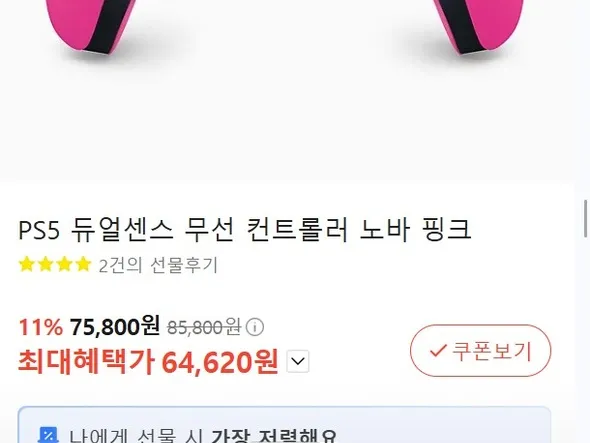Click the page scrollbar thumb
The image size is (590, 443).
585,219
